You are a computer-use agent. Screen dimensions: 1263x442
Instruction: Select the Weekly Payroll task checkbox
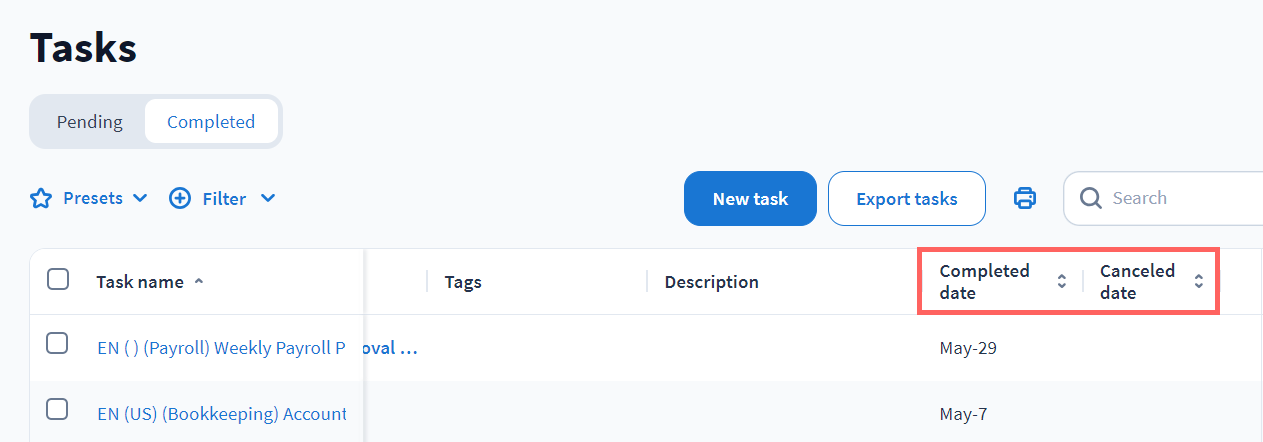(x=58, y=345)
